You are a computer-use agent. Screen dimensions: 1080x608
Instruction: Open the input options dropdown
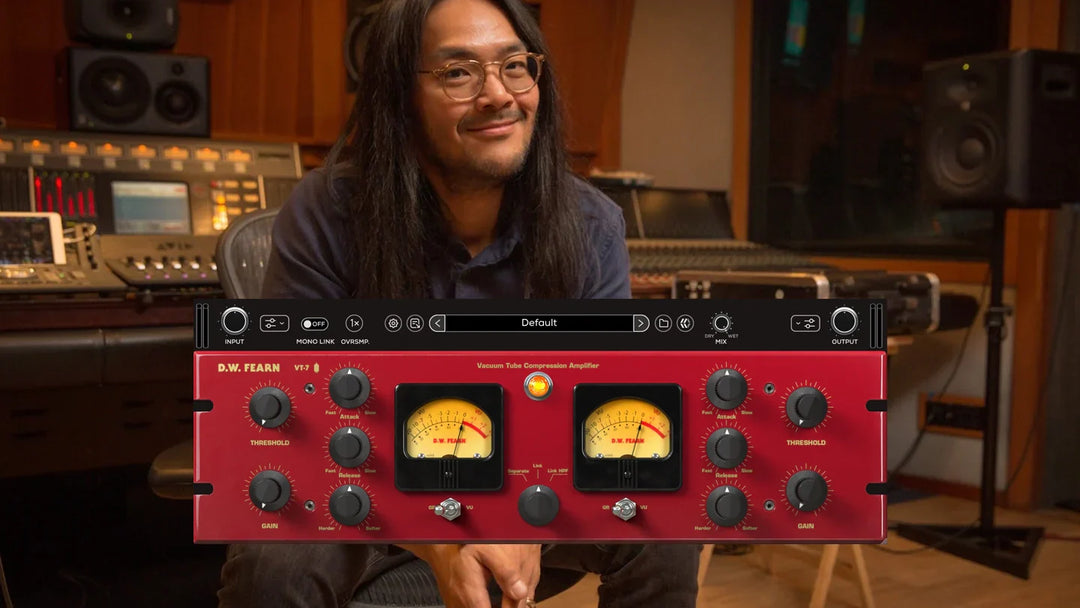click(274, 323)
